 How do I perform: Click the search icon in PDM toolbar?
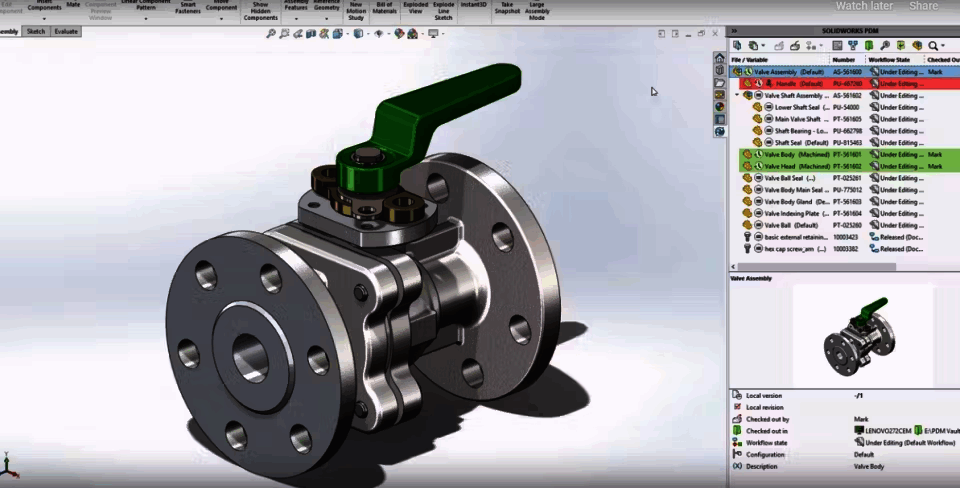933,46
